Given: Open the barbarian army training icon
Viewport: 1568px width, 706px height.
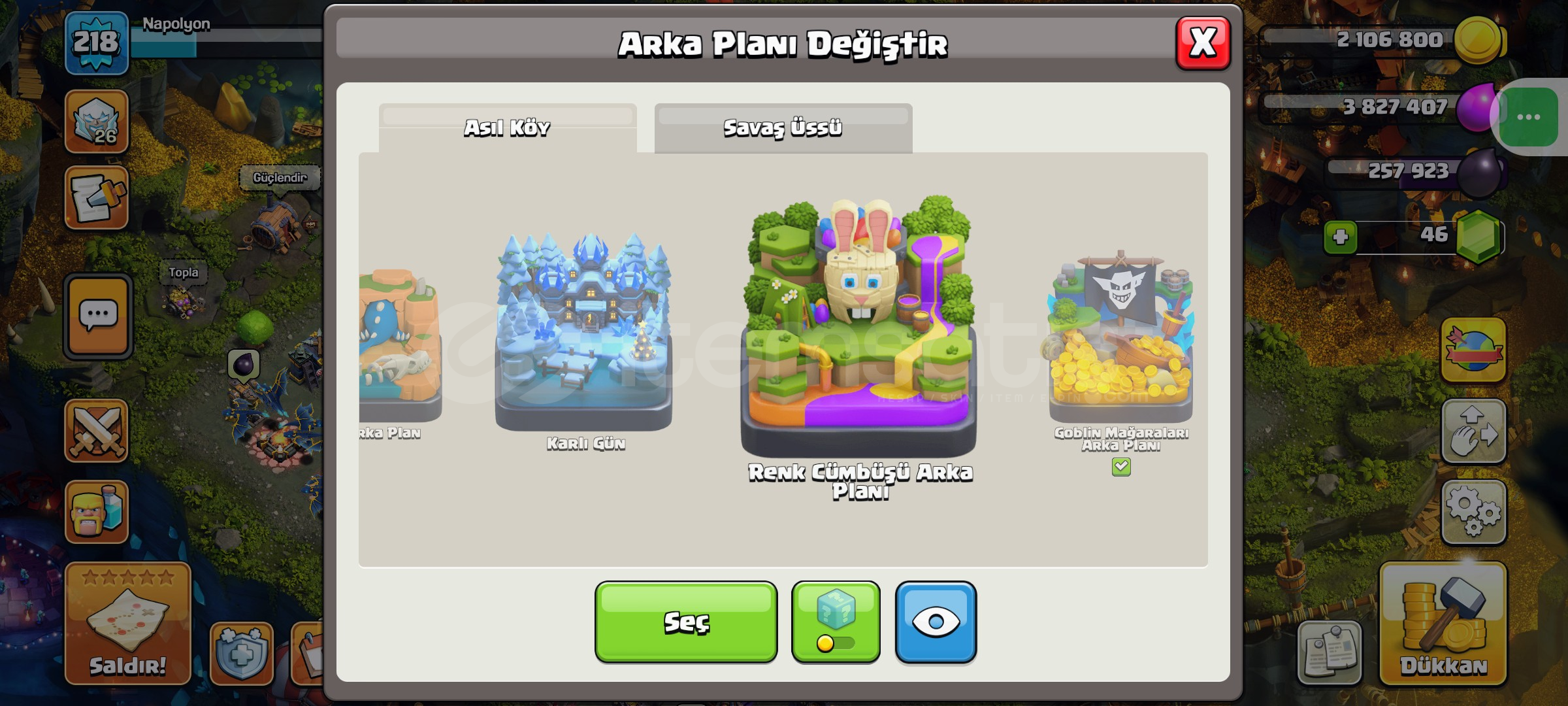Looking at the screenshot, I should coord(97,512).
